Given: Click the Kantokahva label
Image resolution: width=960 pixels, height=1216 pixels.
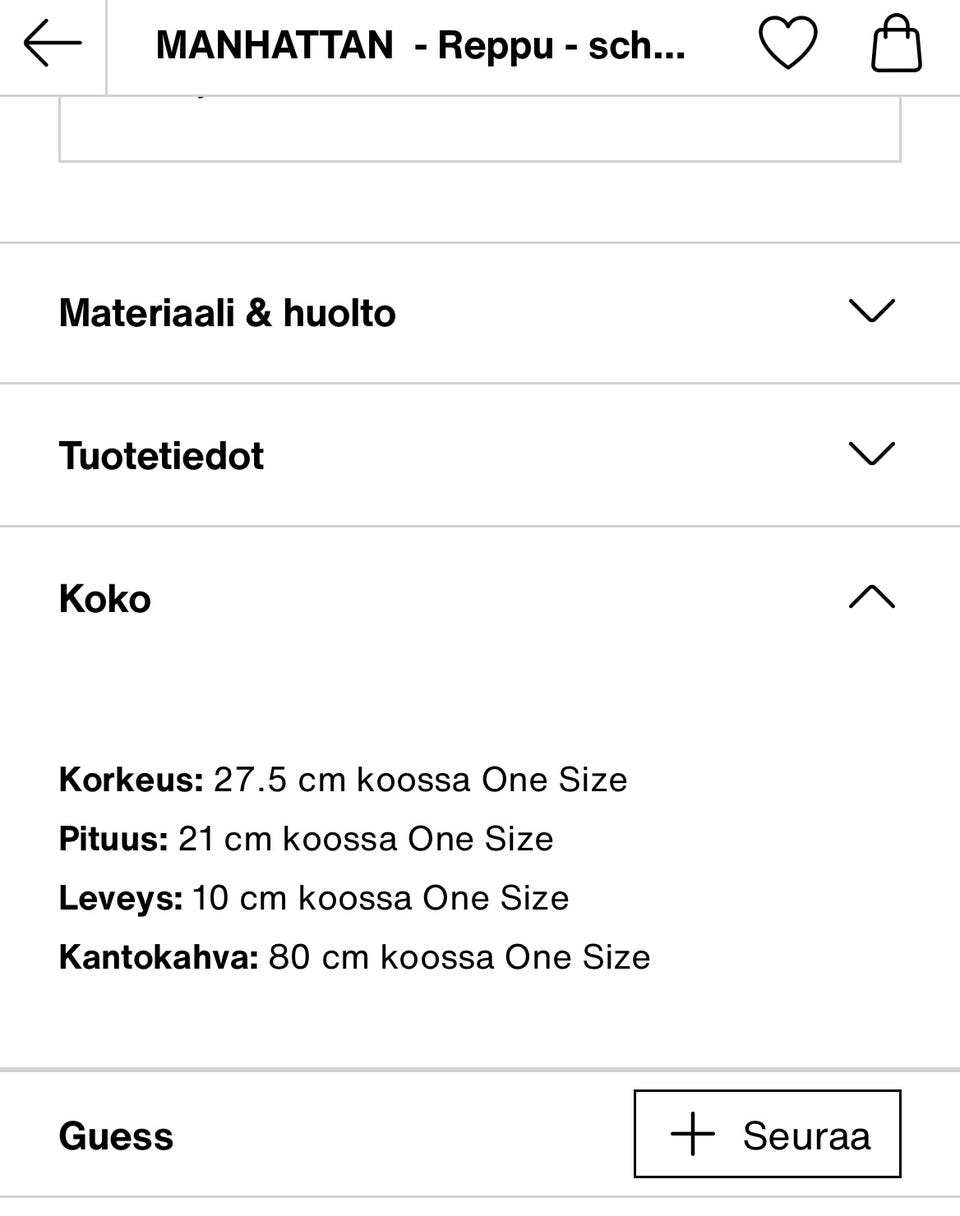Looking at the screenshot, I should 158,957.
